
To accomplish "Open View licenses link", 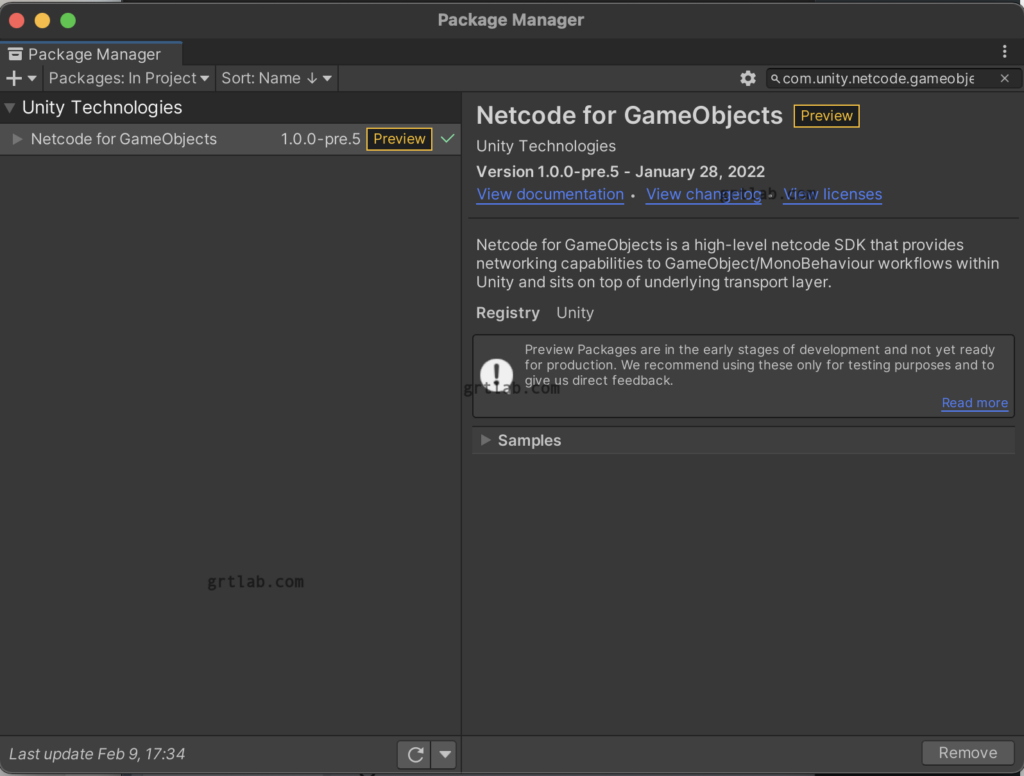I will [832, 194].
